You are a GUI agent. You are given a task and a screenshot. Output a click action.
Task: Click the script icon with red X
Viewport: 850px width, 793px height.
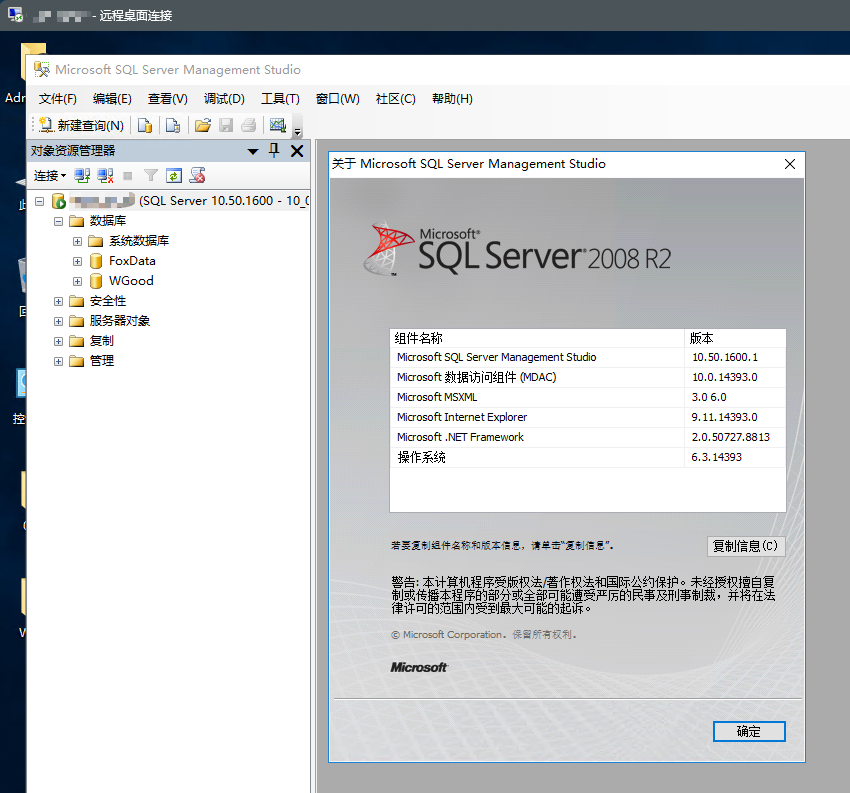click(x=197, y=176)
